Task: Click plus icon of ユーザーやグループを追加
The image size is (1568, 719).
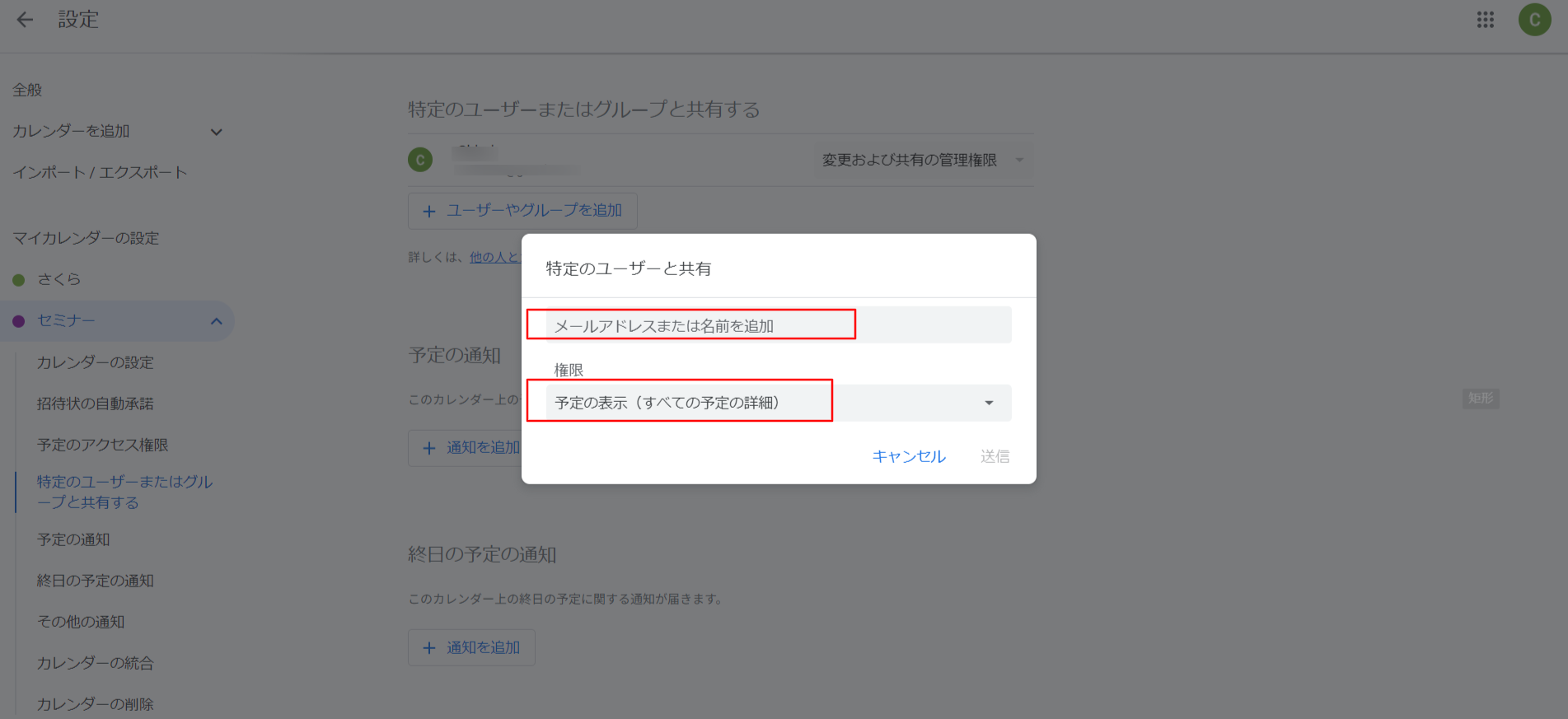Action: coord(428,212)
